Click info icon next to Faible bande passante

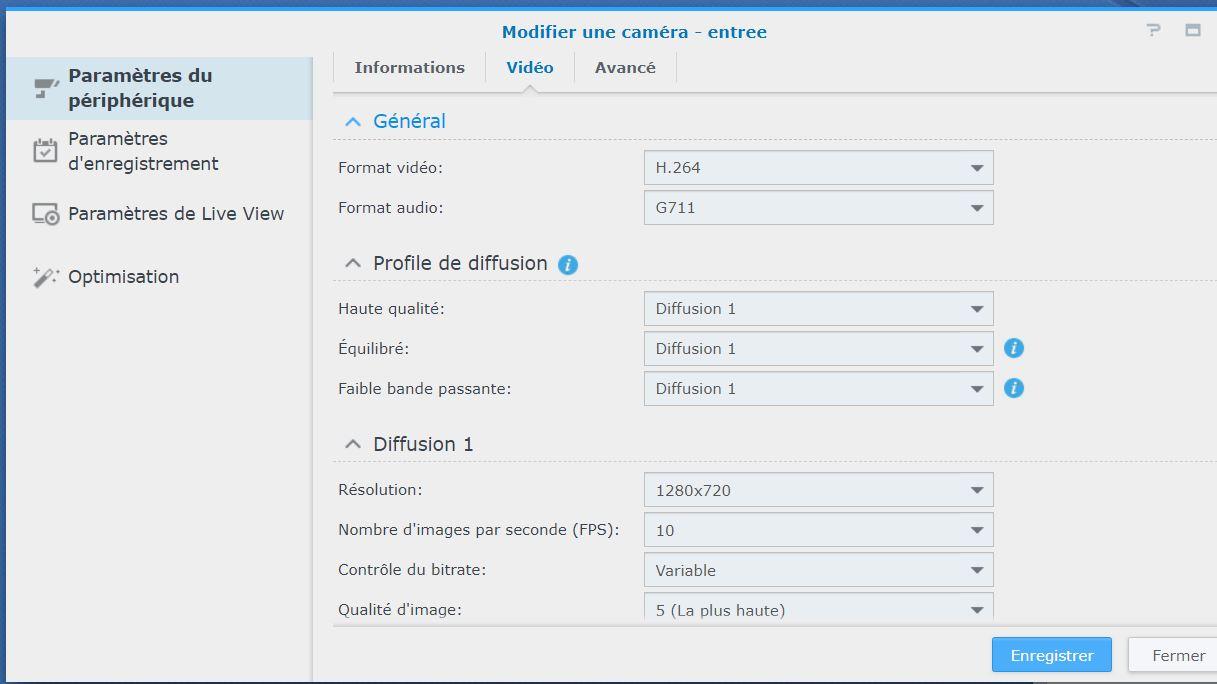(x=1014, y=388)
